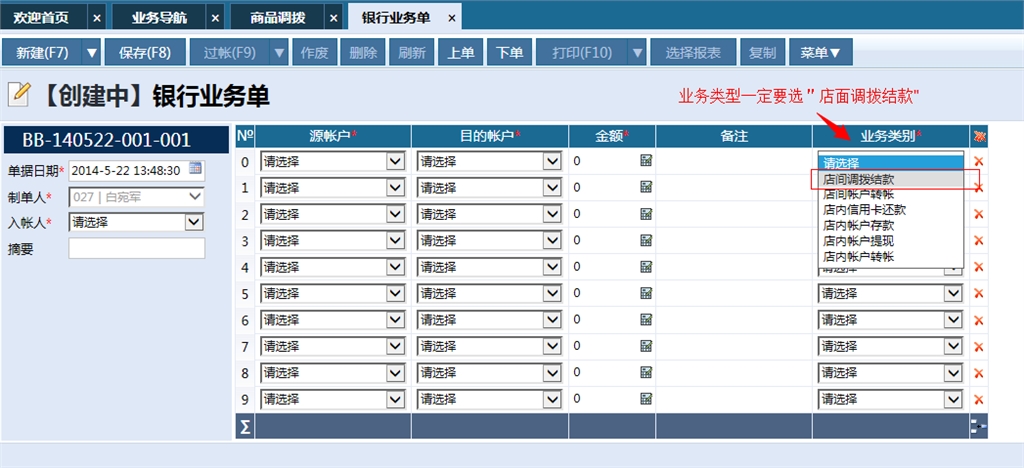Delete row 9 with red X
The image size is (1024, 468).
click(978, 399)
